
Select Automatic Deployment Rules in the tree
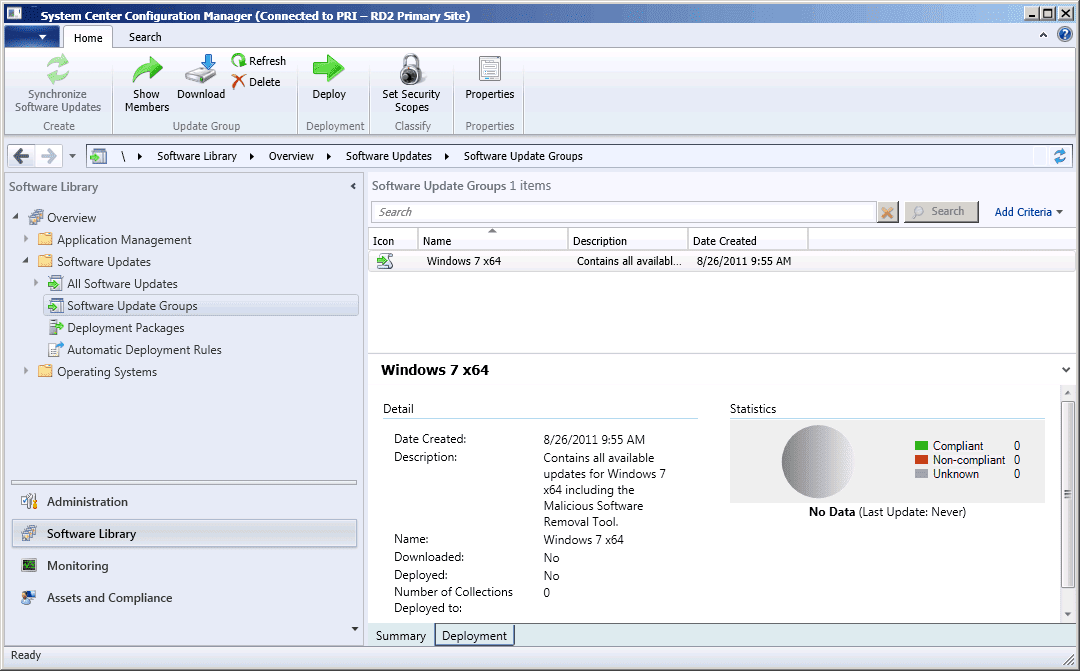click(x=144, y=350)
